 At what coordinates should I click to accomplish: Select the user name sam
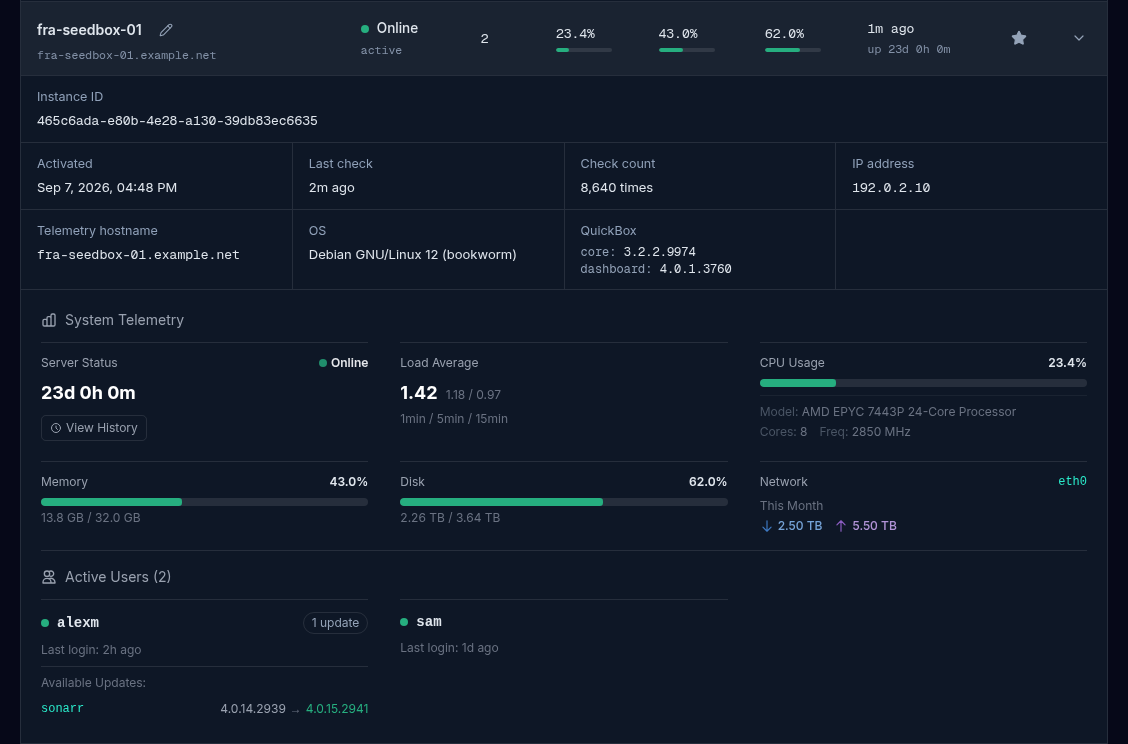click(429, 622)
